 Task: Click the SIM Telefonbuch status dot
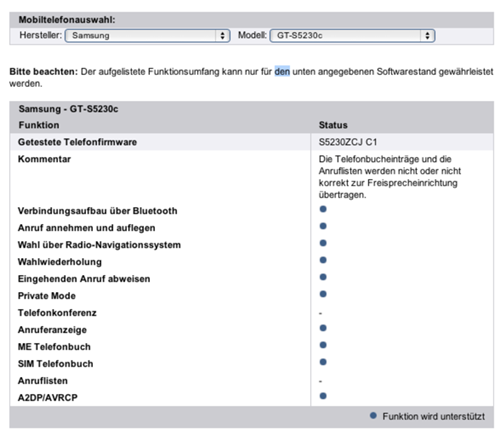click(323, 362)
